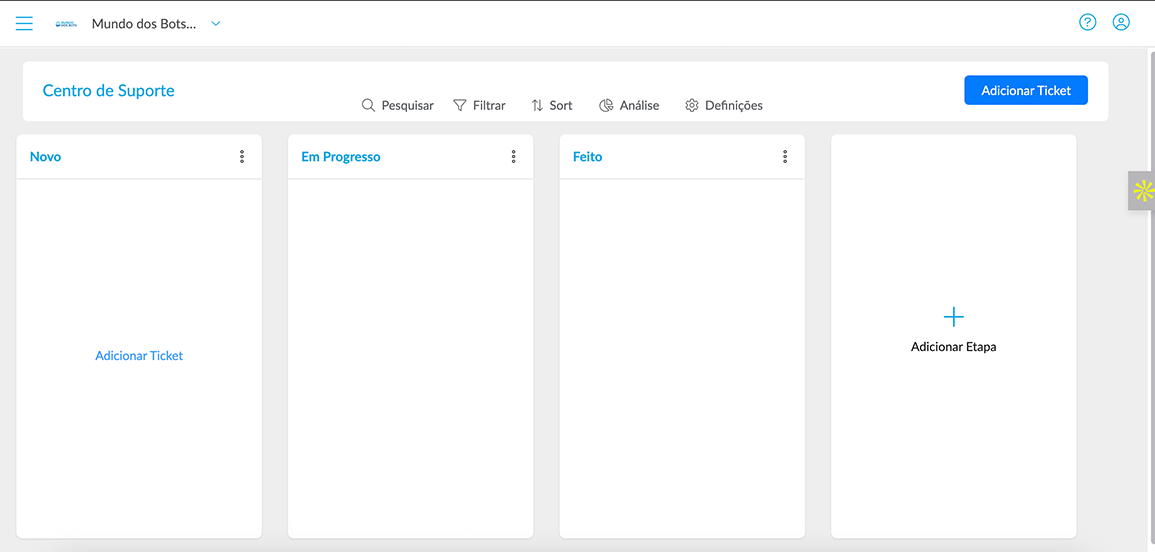Viewport: 1155px width, 552px height.
Task: Open the Em Progresso column options menu
Action: pos(513,156)
